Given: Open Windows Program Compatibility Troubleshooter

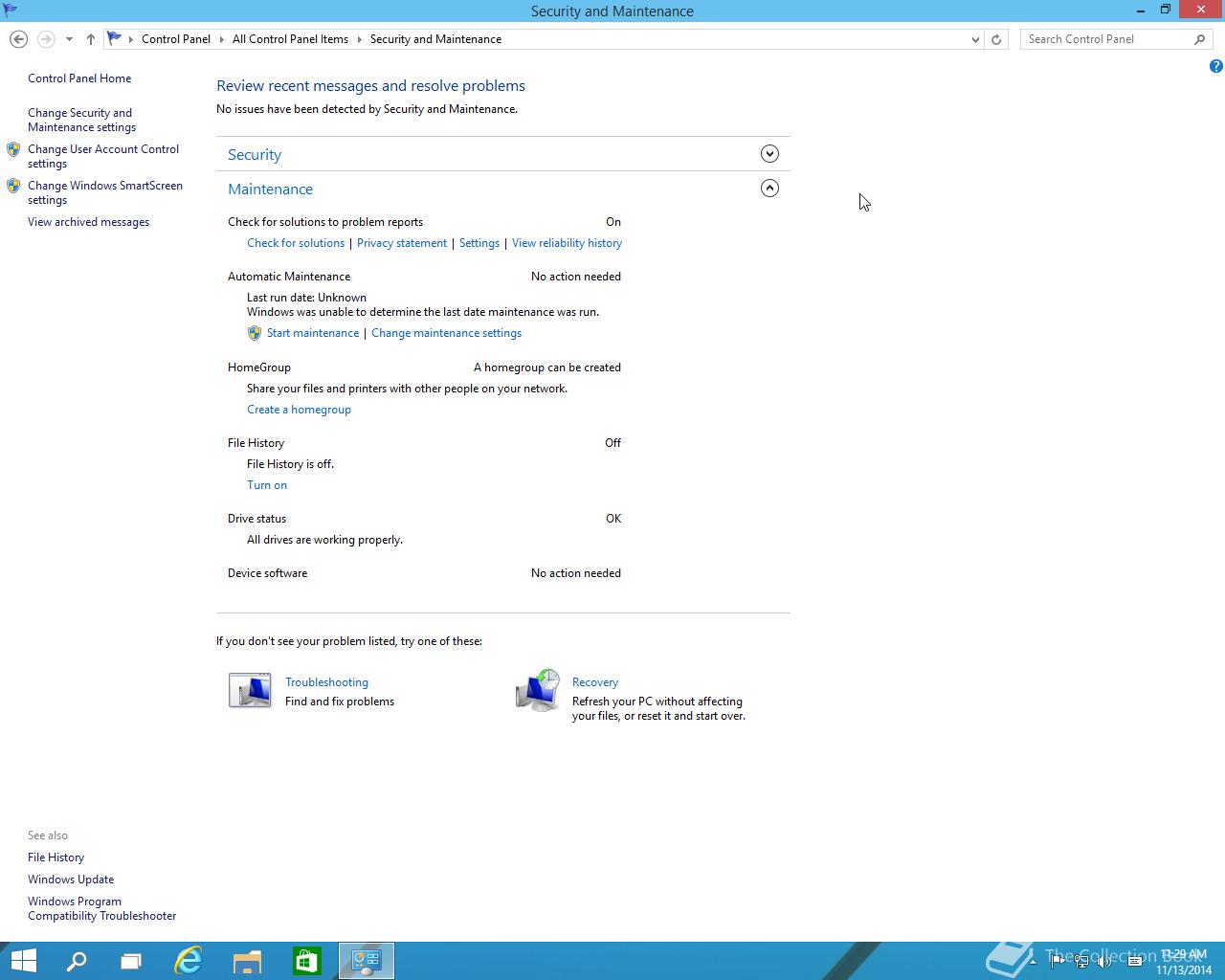Looking at the screenshot, I should point(101,908).
